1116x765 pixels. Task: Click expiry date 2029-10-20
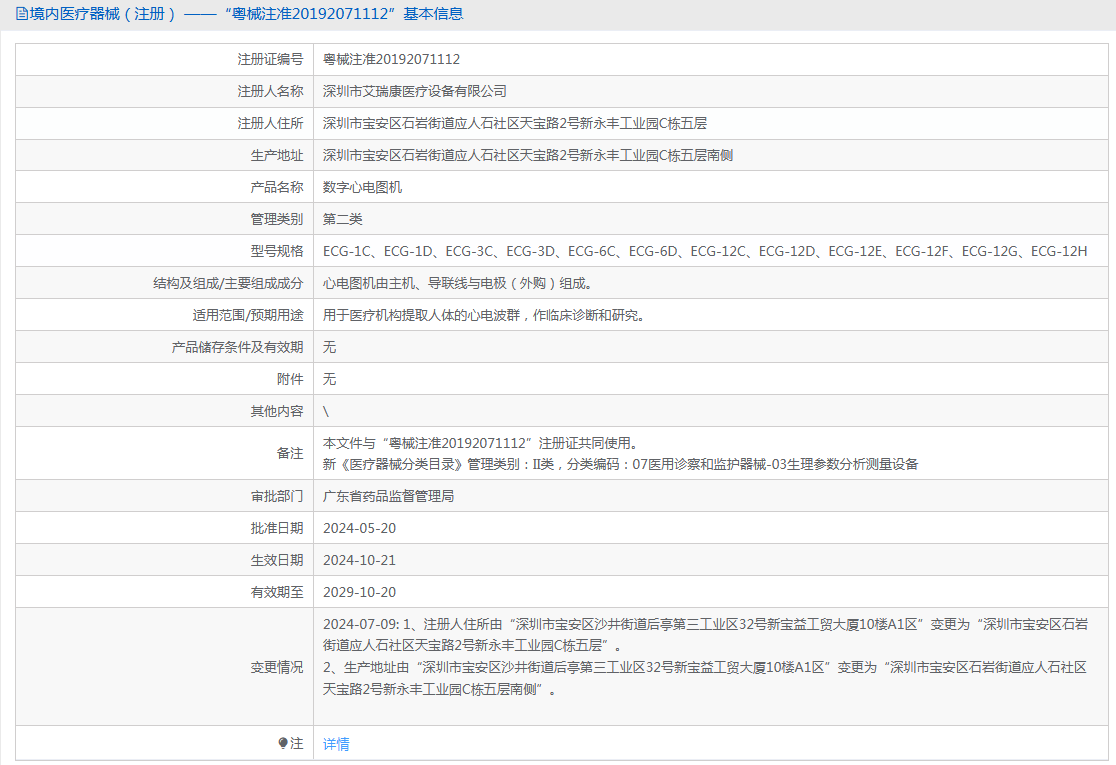coord(359,593)
